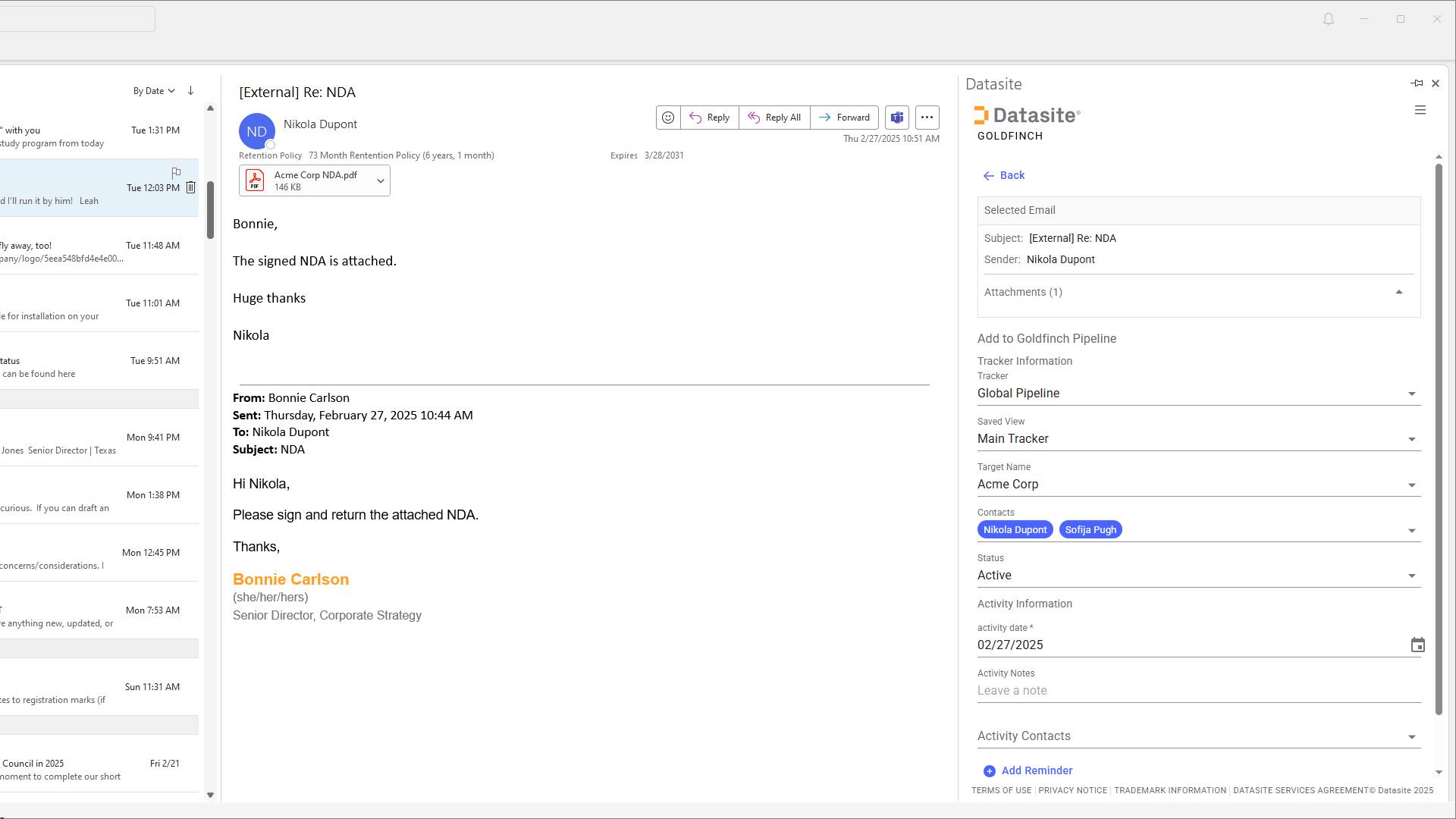Image resolution: width=1456 pixels, height=819 pixels.
Task: Flag the Tue 12:03 PM message
Action: click(176, 172)
